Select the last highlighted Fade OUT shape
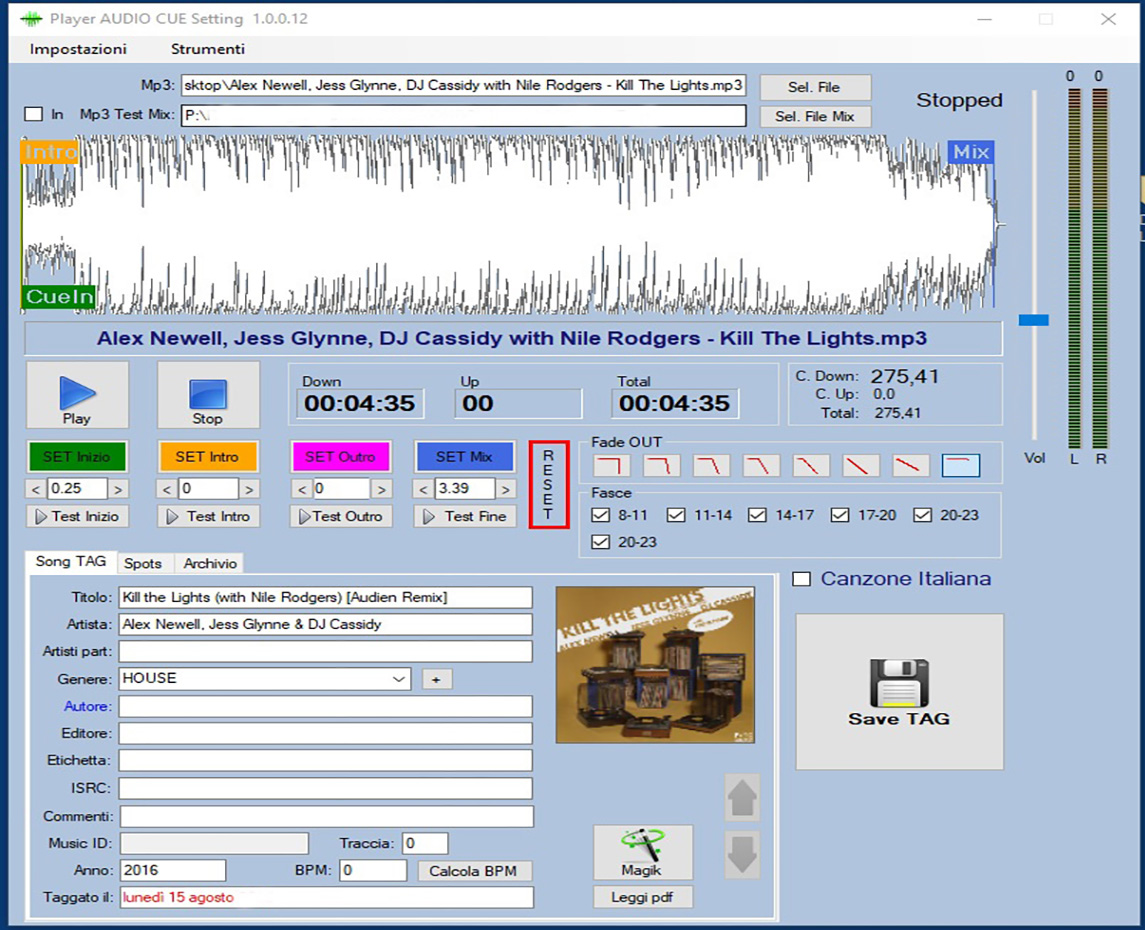 (961, 466)
